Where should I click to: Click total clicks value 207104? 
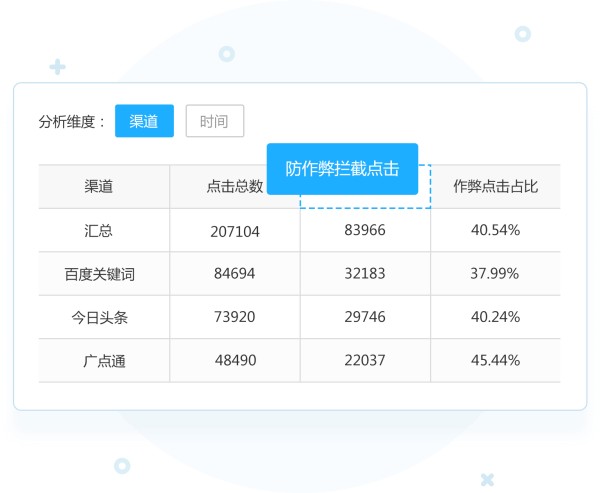235,232
